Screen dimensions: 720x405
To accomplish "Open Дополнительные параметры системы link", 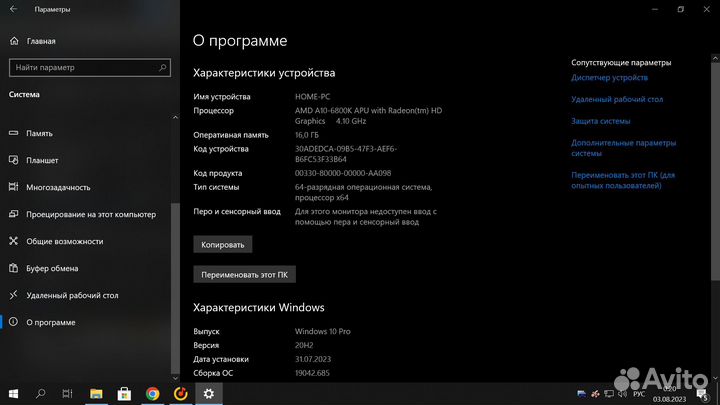I will point(624,148).
